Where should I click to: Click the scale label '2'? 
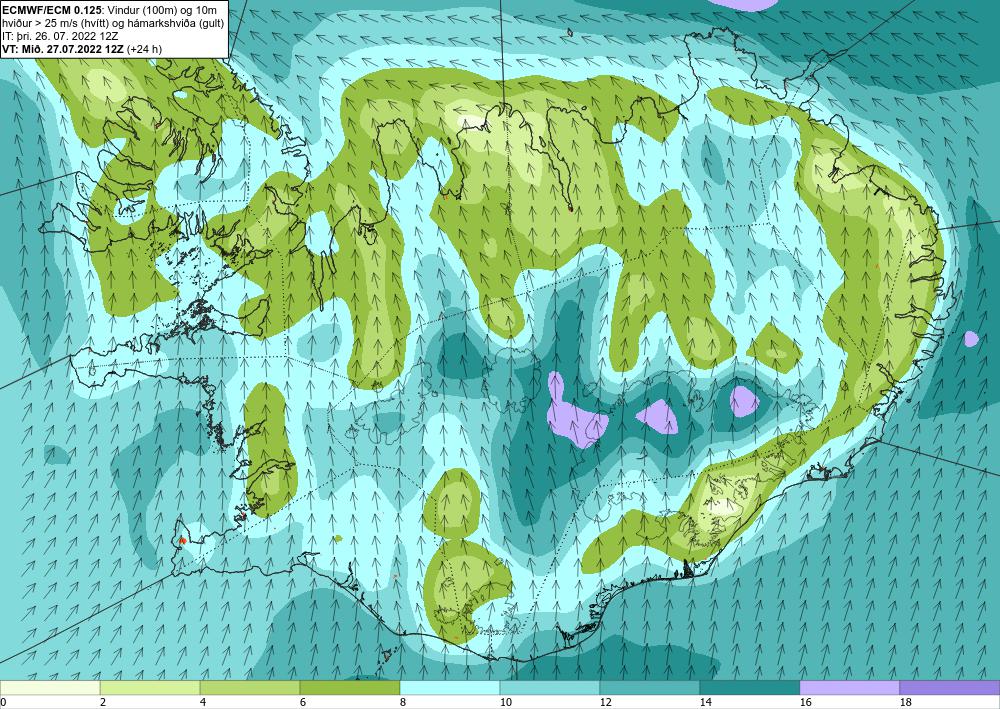point(103,702)
